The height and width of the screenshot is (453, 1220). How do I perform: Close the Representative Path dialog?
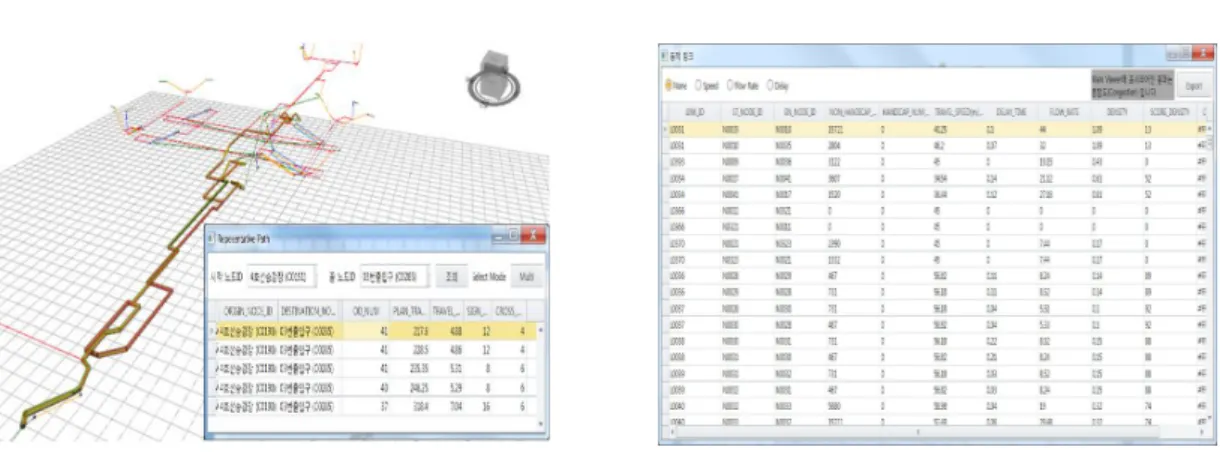pos(535,237)
